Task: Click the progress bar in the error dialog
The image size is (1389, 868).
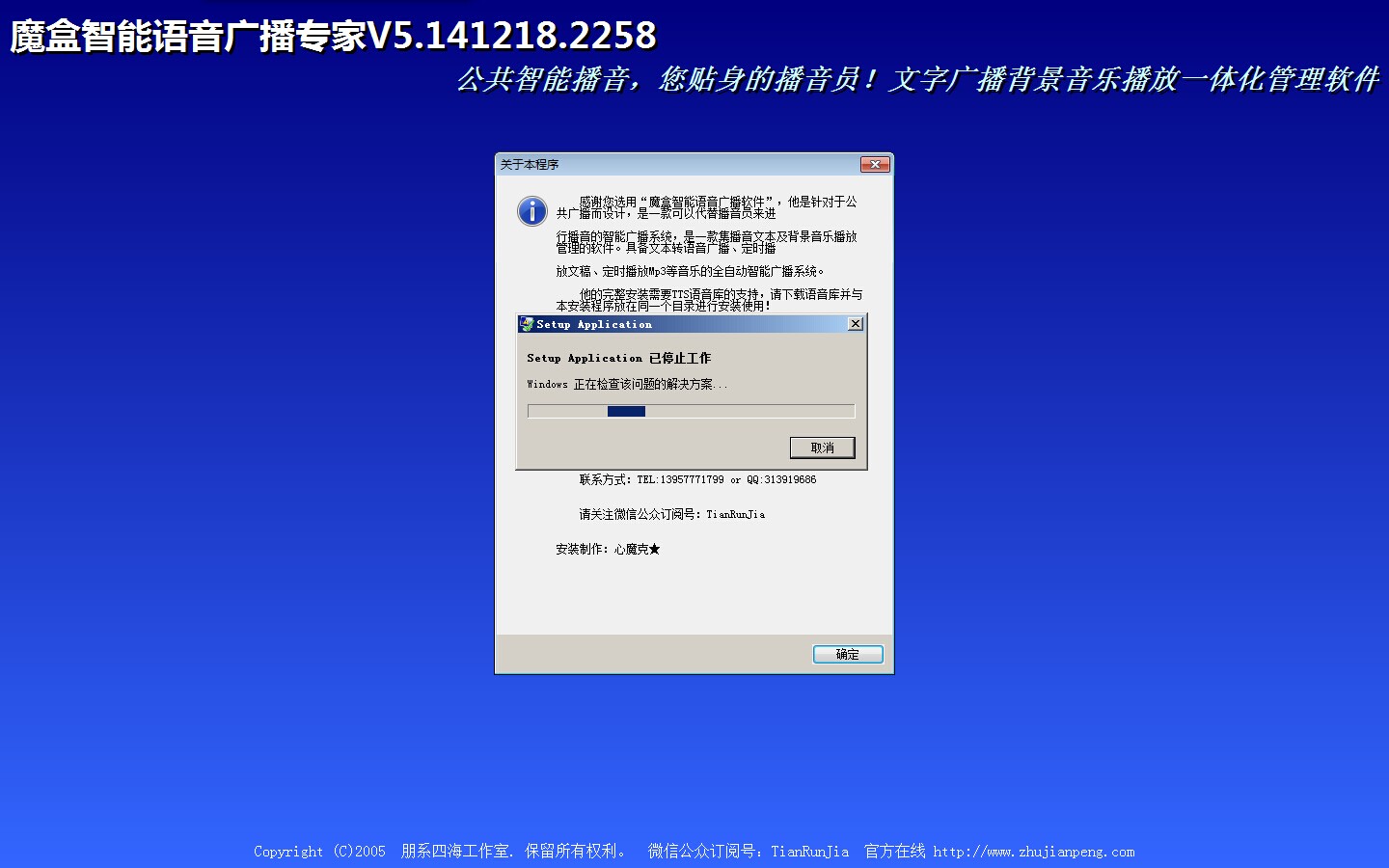Action: [691, 412]
